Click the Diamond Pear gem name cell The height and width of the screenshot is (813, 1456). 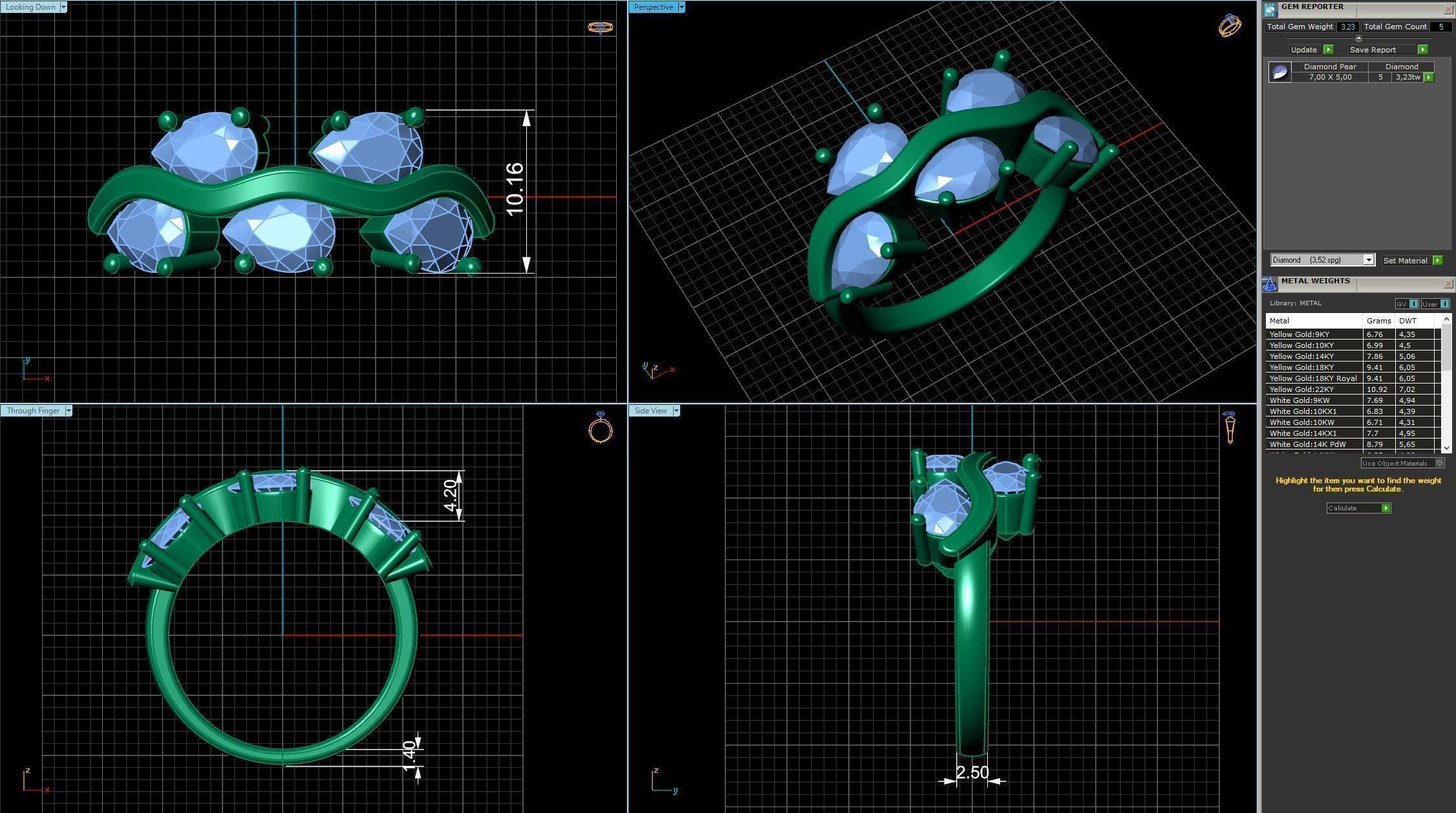(1330, 67)
